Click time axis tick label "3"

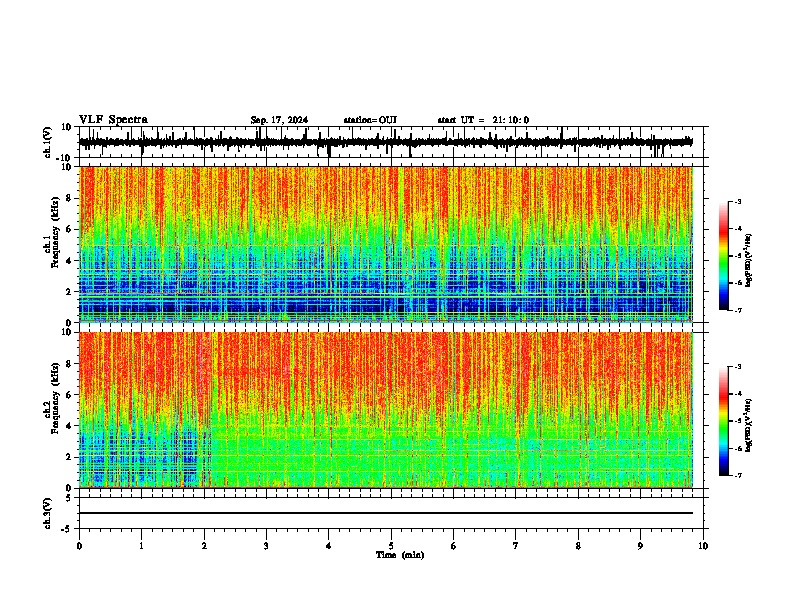click(266, 546)
